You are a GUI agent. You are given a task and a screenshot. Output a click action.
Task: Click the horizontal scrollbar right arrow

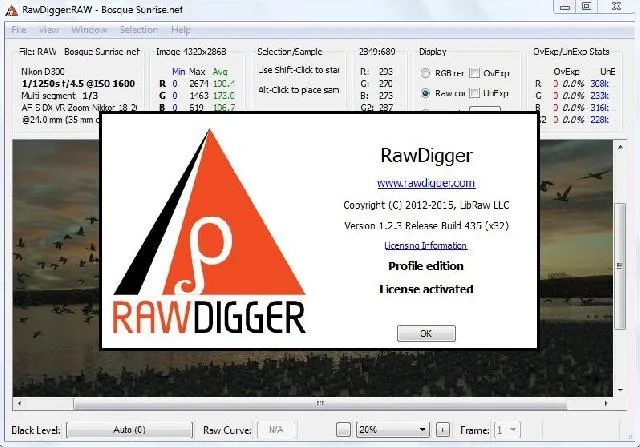(606, 403)
